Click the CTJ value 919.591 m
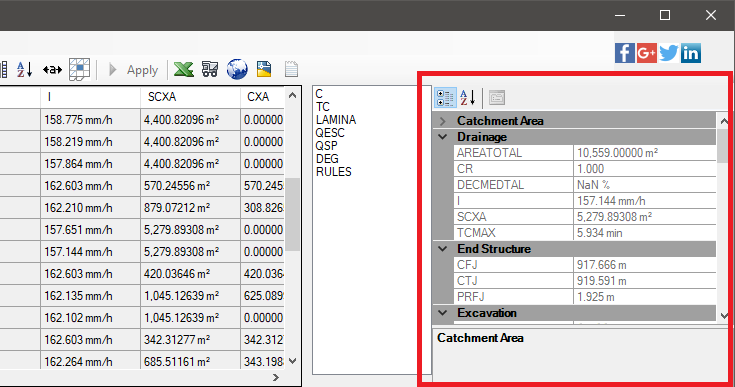 pos(645,281)
